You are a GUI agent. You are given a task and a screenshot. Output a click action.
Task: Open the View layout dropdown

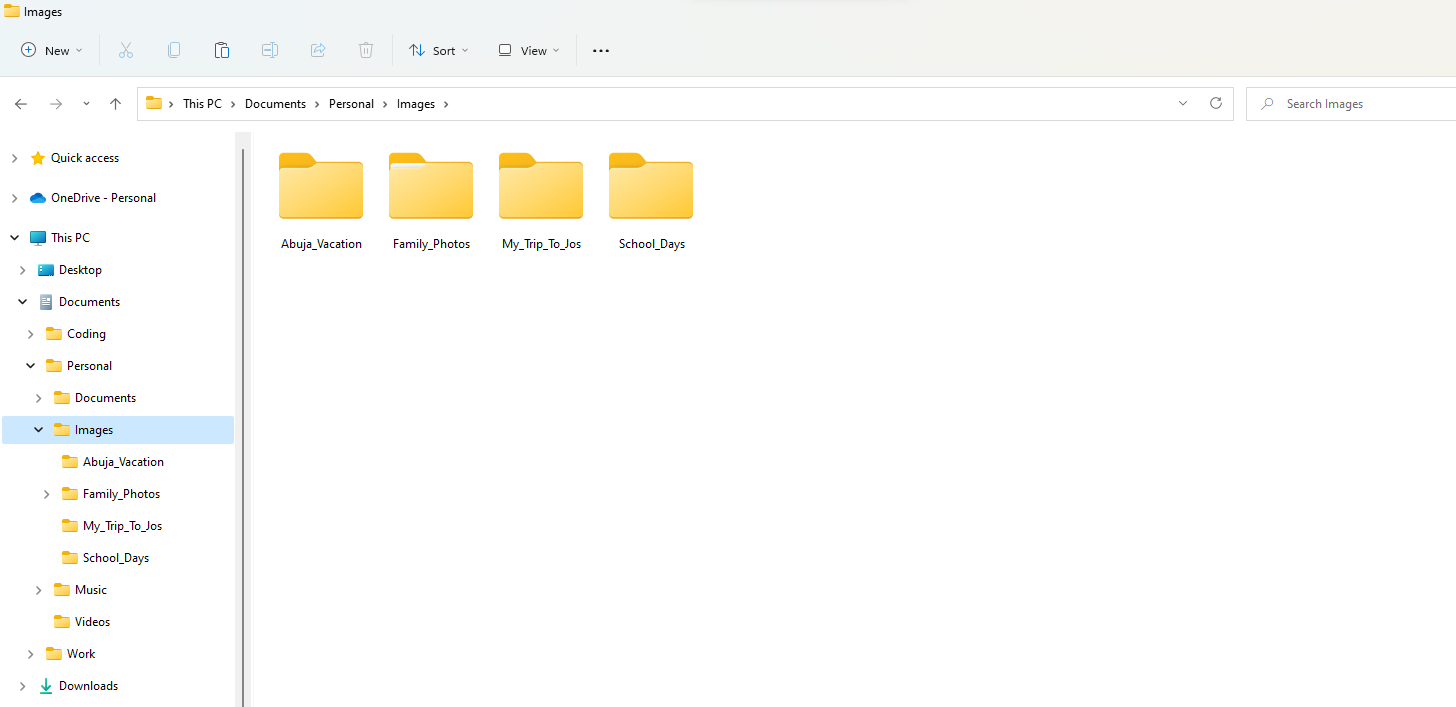click(x=529, y=50)
